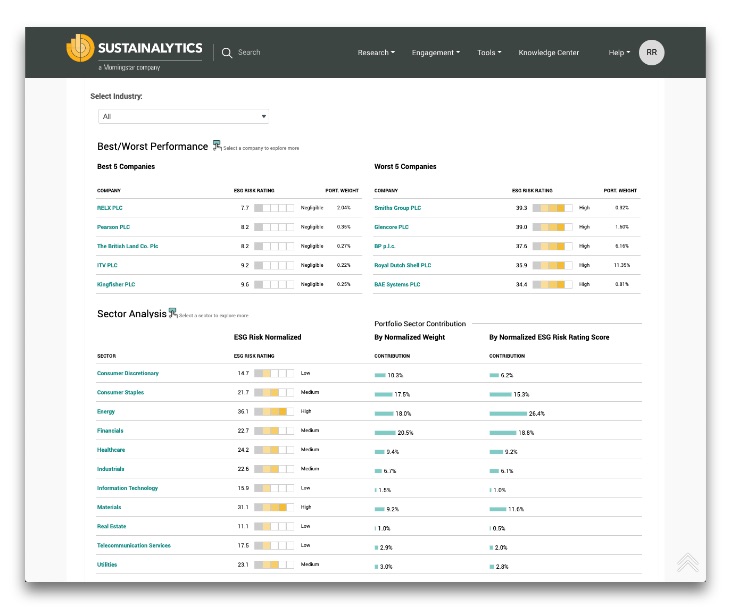Select the Information Technology sector
Screen dimensions: 730x612
pyautogui.click(x=128, y=488)
